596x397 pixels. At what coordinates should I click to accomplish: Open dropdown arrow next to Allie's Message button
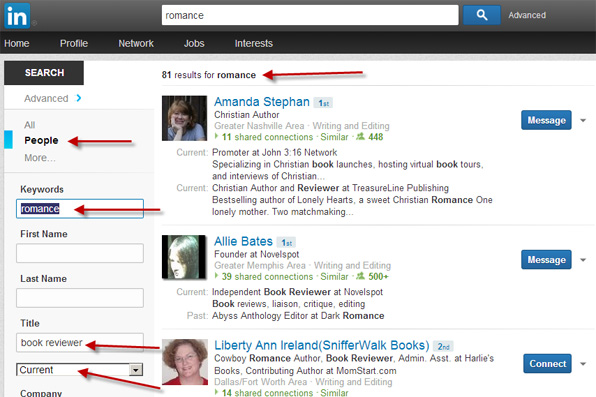(x=583, y=260)
